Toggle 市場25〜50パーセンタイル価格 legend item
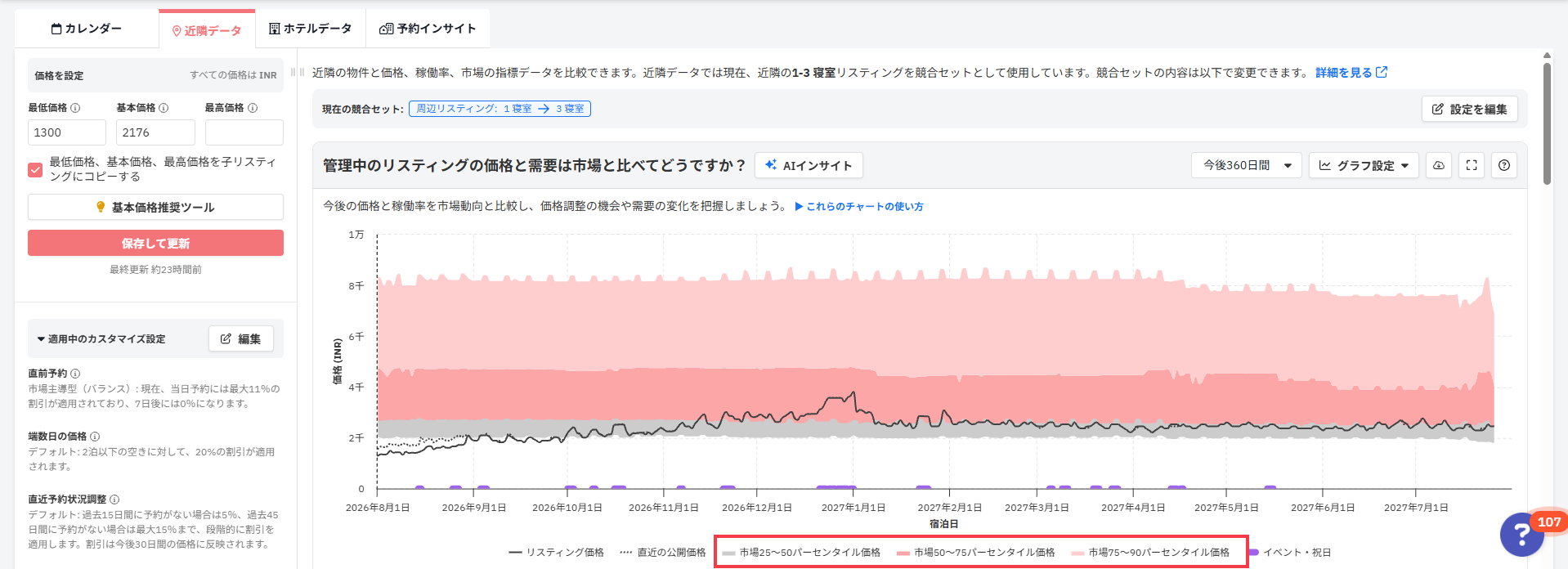This screenshot has height=569, width=1568. 801,553
